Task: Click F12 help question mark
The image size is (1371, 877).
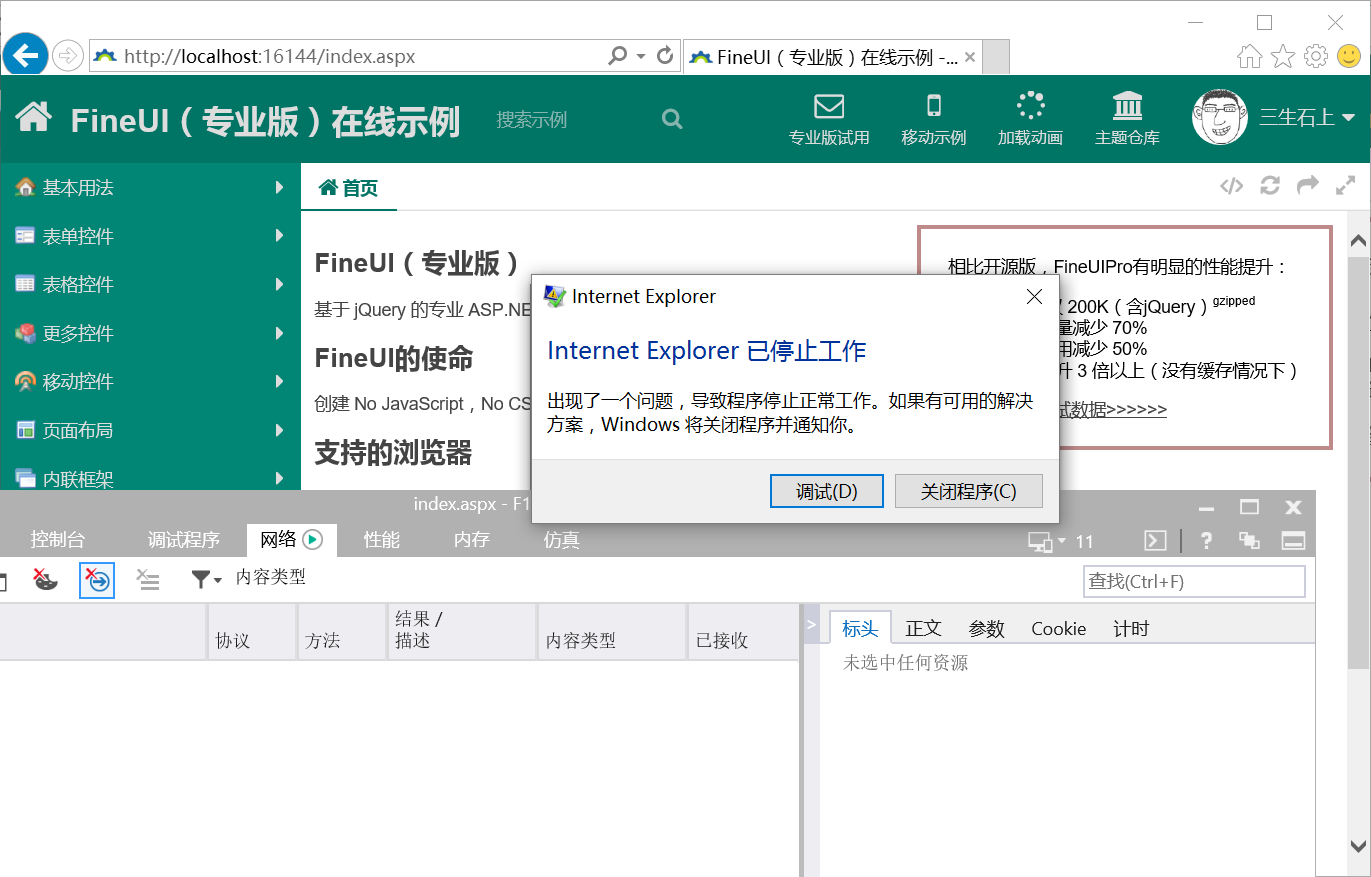Action: click(1207, 541)
